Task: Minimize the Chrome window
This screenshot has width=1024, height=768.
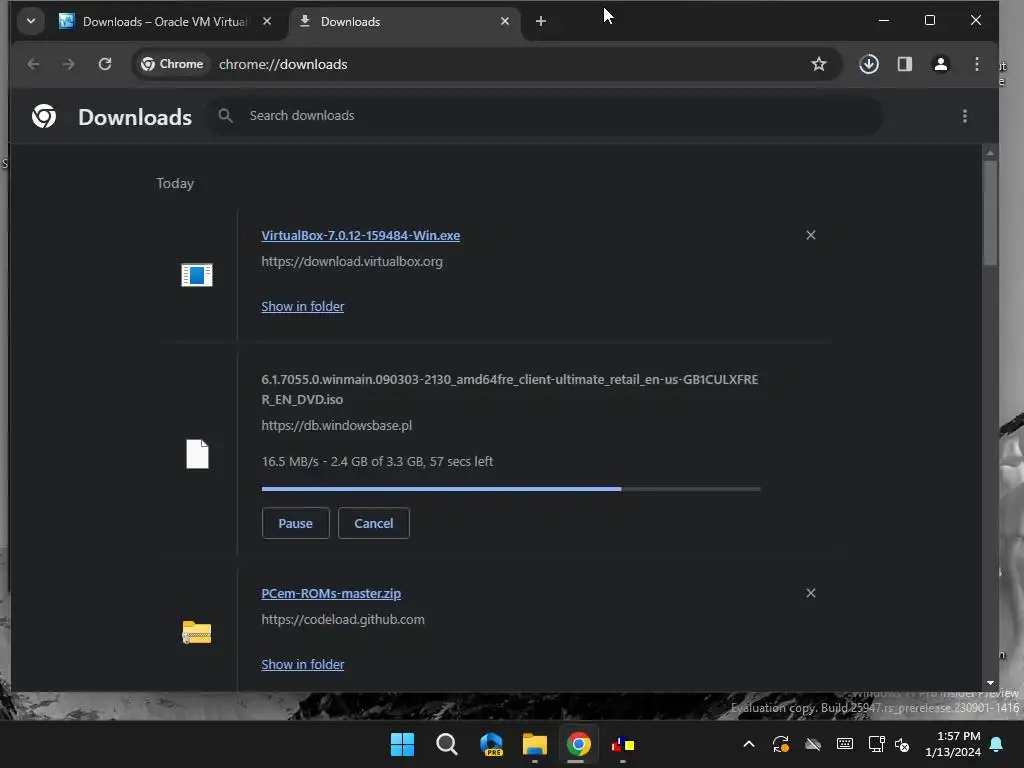Action: pyautogui.click(x=884, y=21)
